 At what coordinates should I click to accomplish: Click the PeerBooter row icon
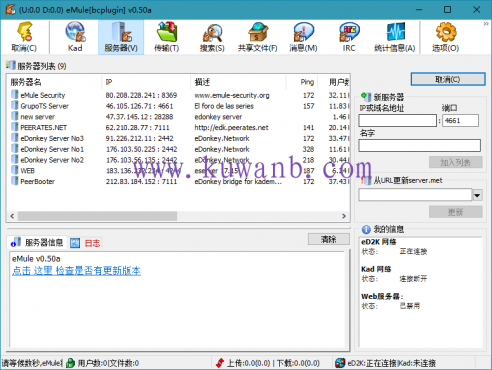[x=15, y=181]
